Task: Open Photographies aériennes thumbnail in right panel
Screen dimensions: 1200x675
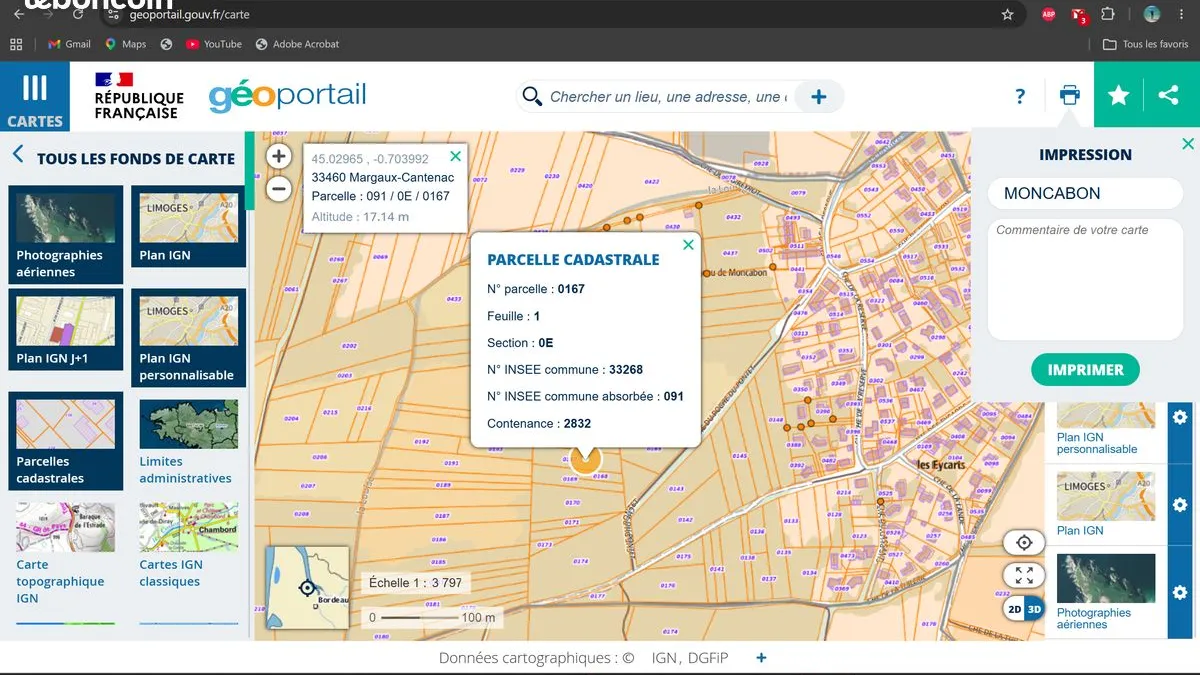Action: pos(1105,578)
